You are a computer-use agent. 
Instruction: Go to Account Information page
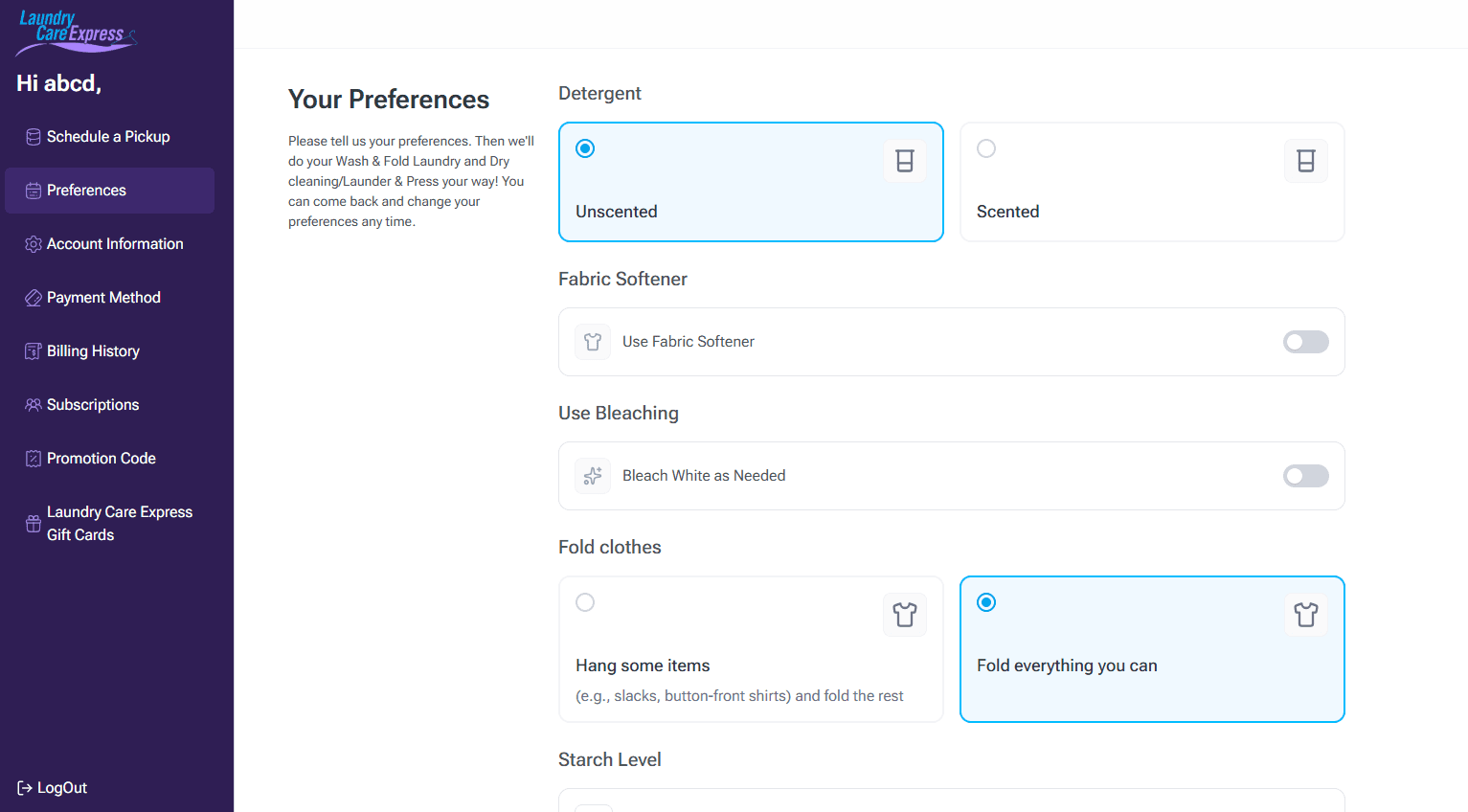(109, 244)
